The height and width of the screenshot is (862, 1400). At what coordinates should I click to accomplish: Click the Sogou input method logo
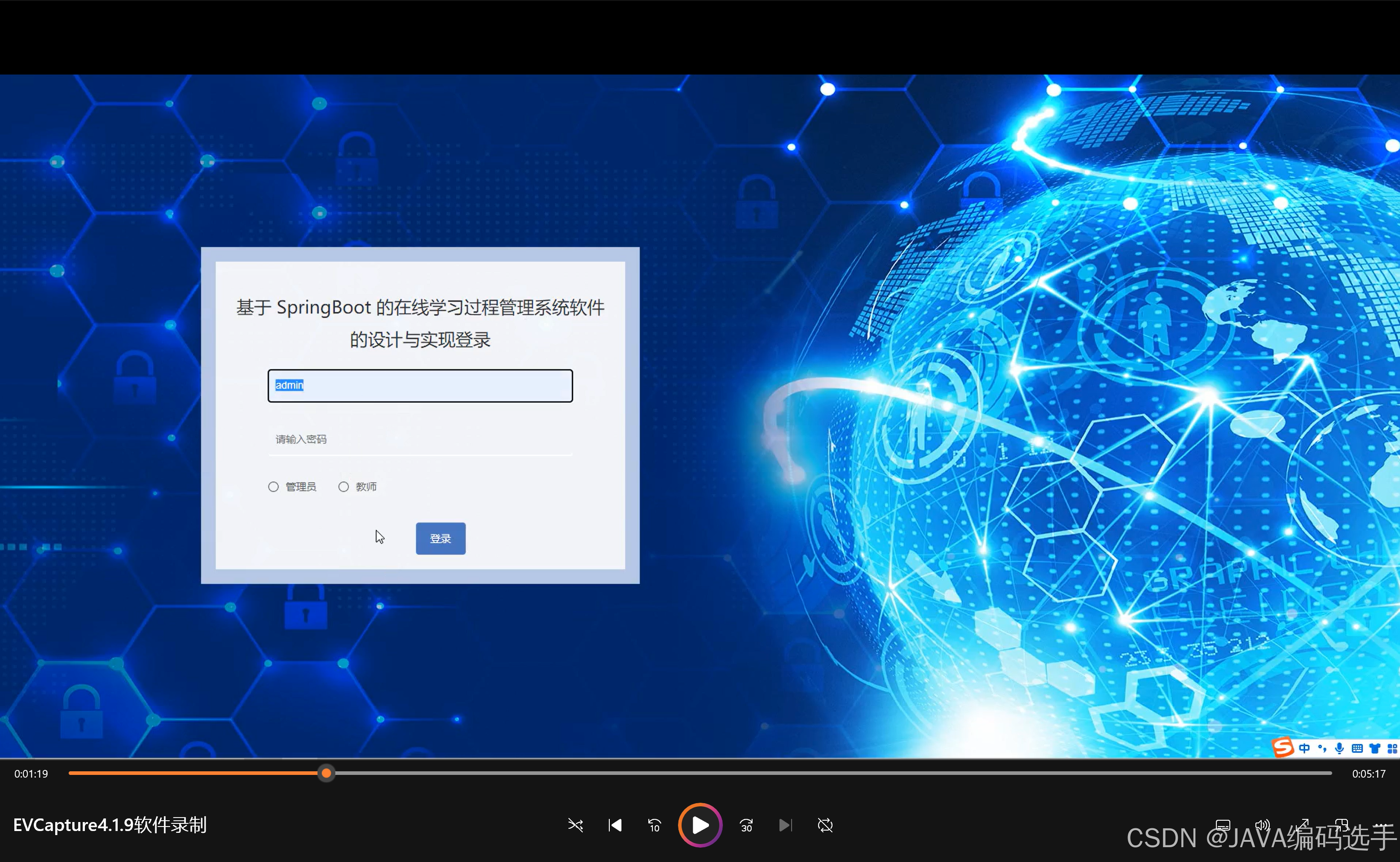[x=1283, y=748]
